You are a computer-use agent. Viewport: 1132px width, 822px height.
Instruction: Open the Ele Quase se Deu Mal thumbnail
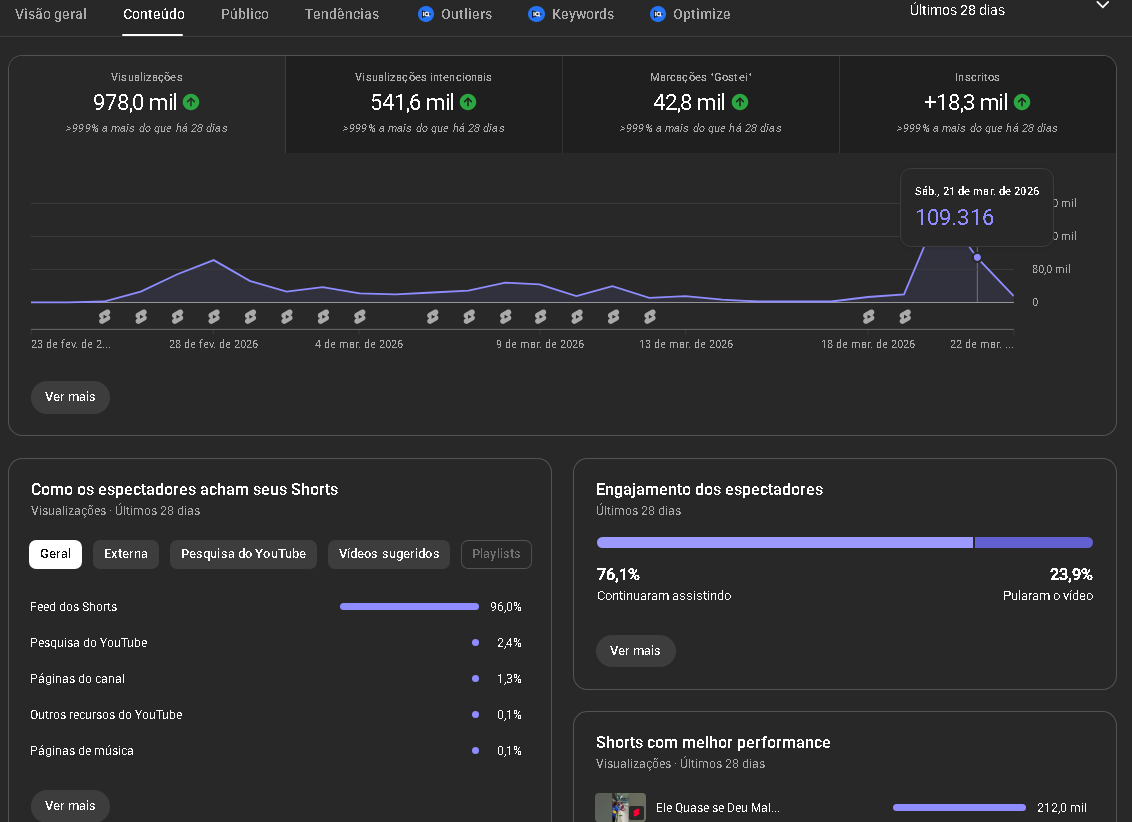[620, 808]
